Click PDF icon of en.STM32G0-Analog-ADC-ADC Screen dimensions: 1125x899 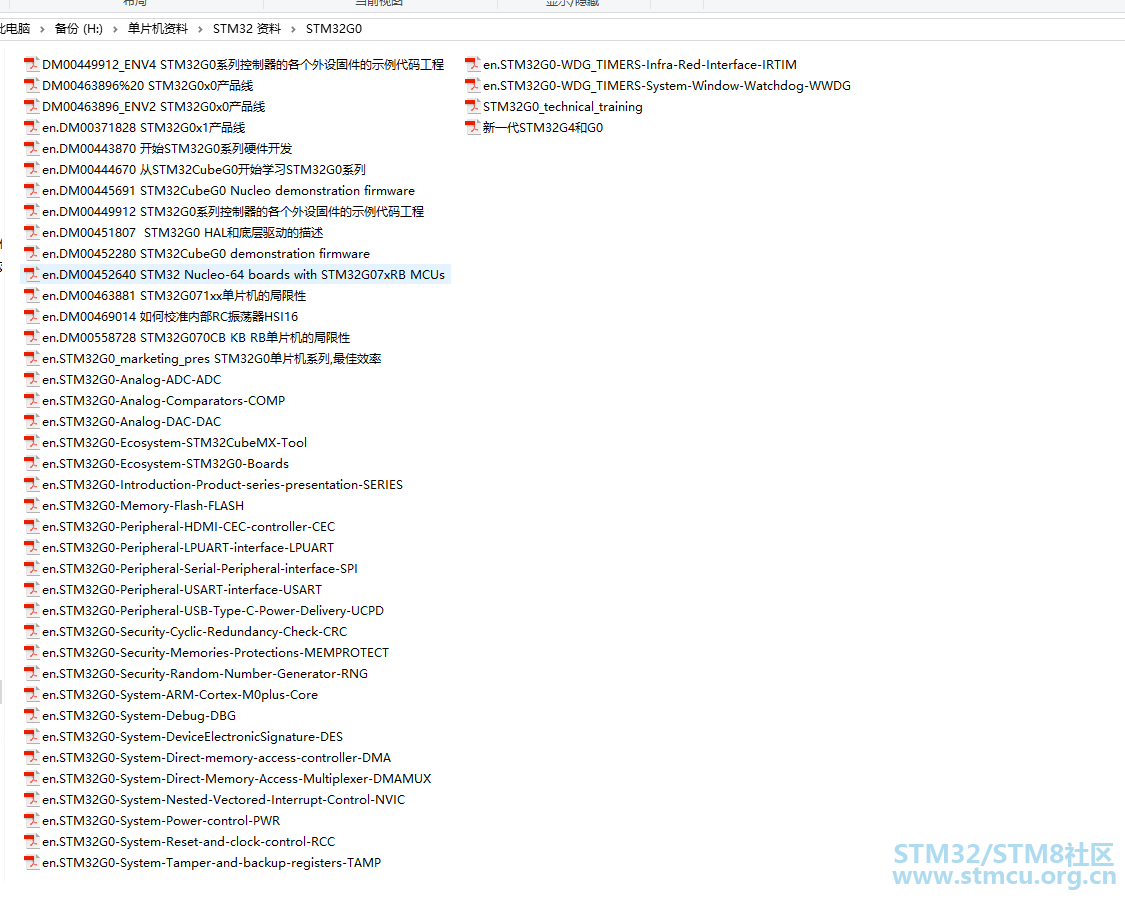coord(31,380)
